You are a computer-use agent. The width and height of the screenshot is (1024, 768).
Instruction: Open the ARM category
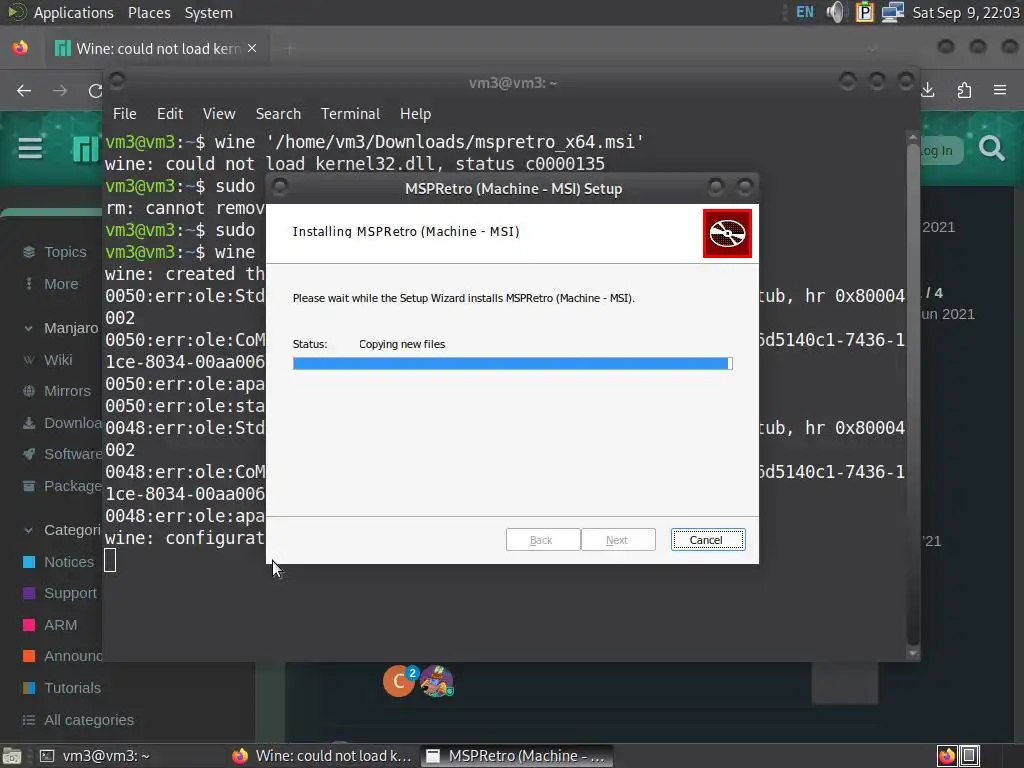pos(51,625)
